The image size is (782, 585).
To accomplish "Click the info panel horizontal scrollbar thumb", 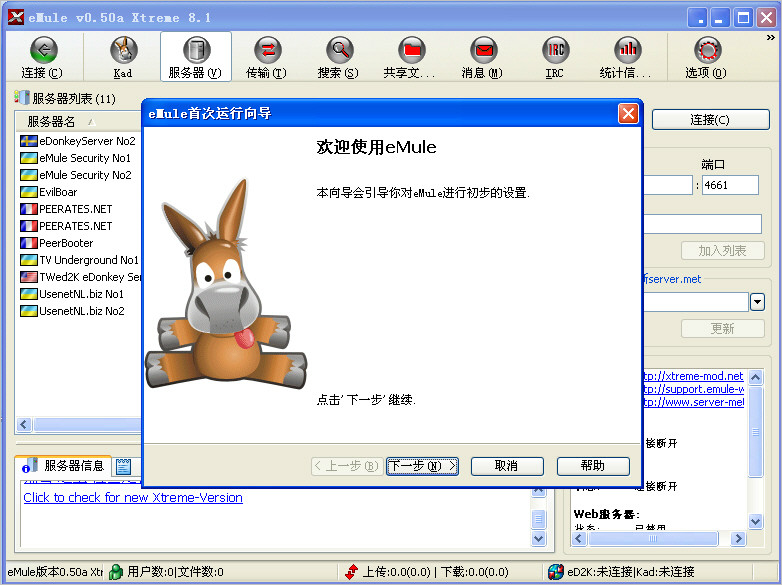I will tap(653, 539).
